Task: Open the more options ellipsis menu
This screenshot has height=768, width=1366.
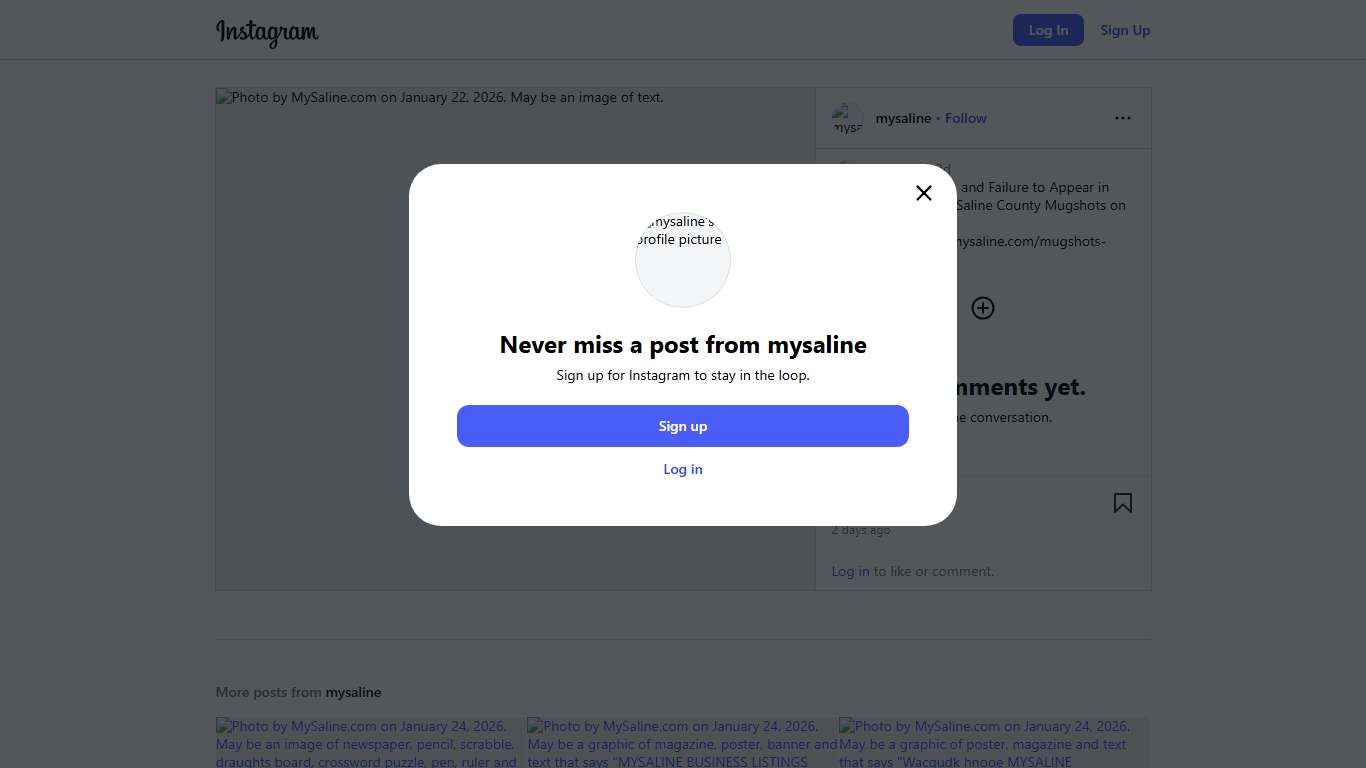Action: pos(1123,118)
